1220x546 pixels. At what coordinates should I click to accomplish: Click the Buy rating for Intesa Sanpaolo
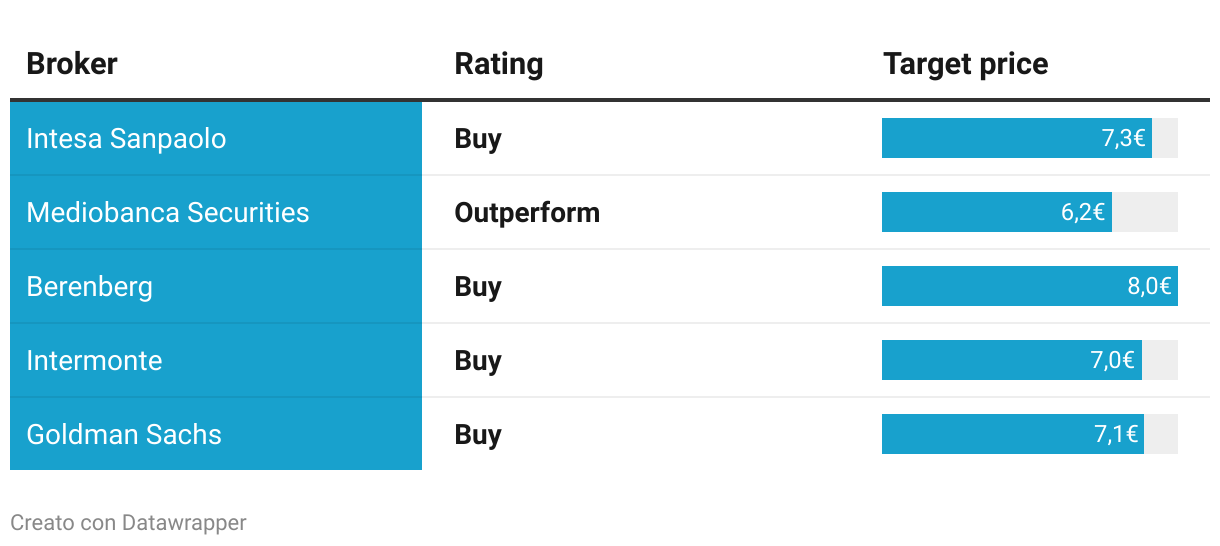click(x=478, y=138)
